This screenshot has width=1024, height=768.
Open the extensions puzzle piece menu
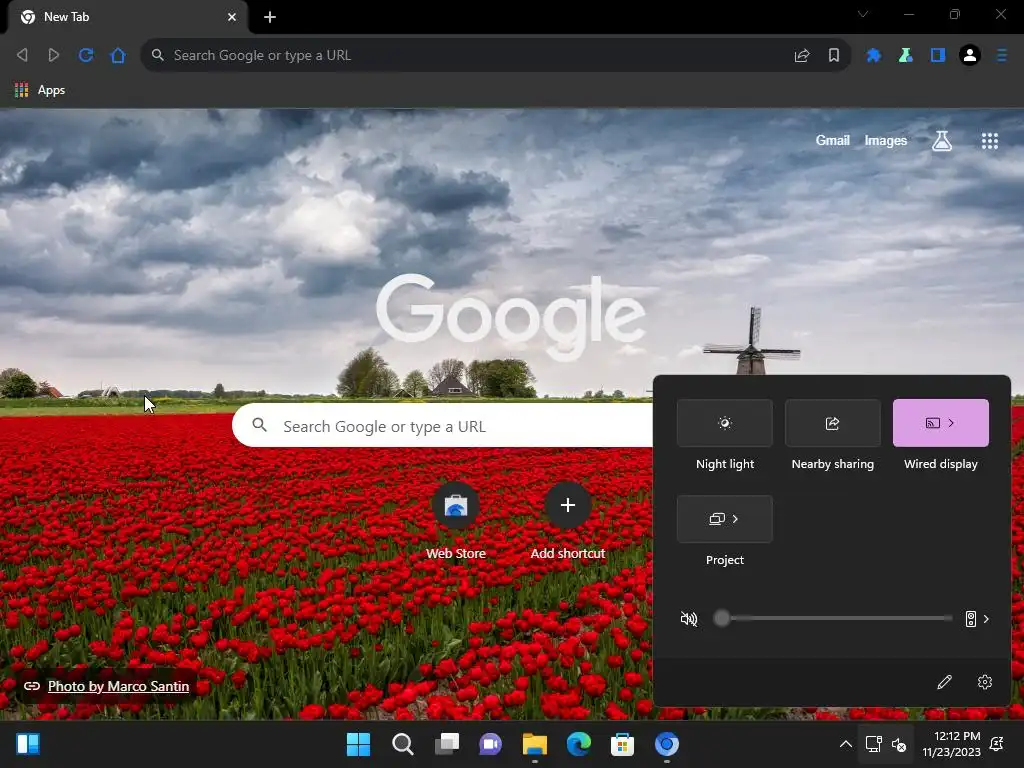click(x=873, y=56)
